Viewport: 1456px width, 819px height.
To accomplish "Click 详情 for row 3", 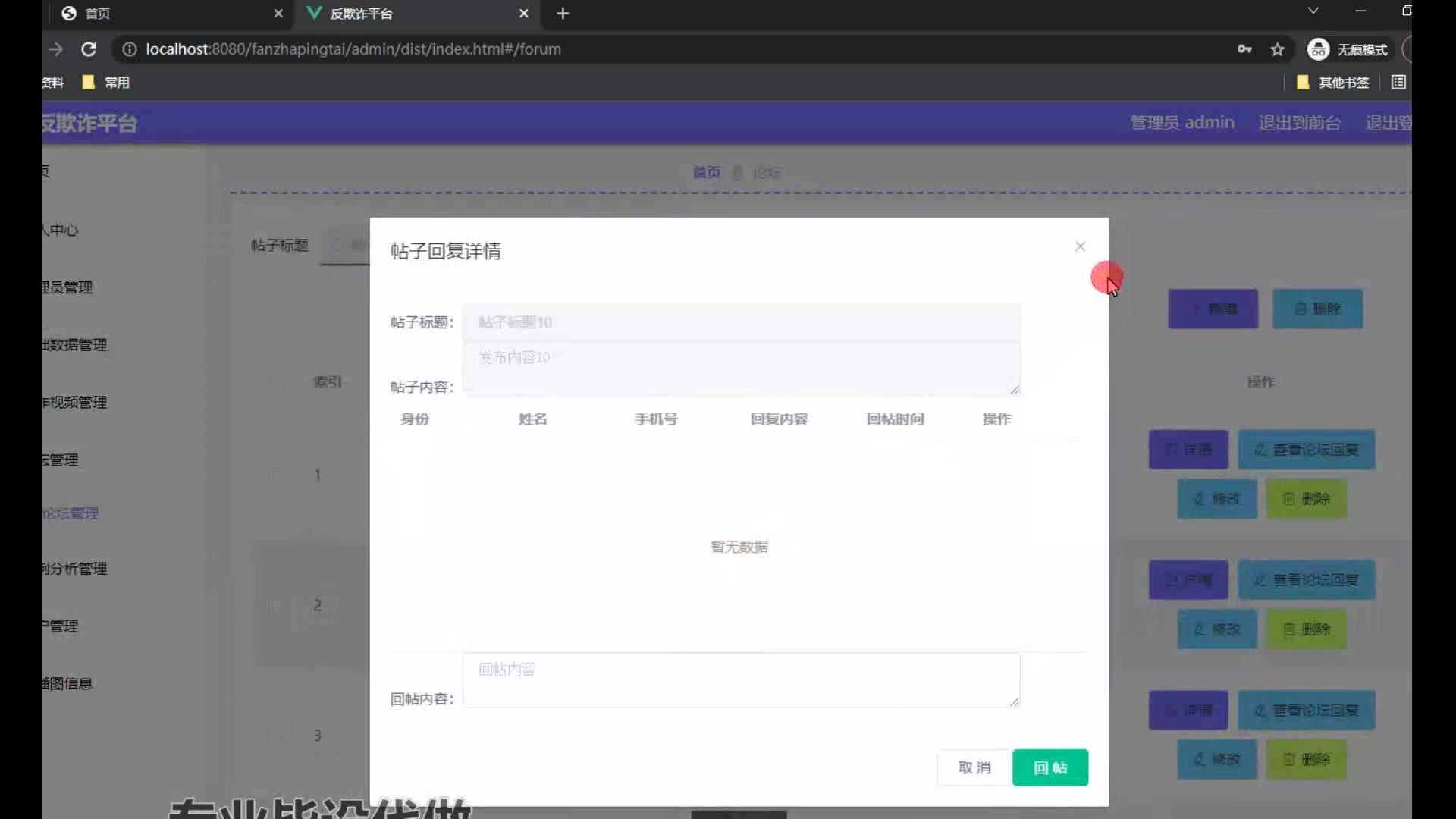I will tap(1188, 711).
